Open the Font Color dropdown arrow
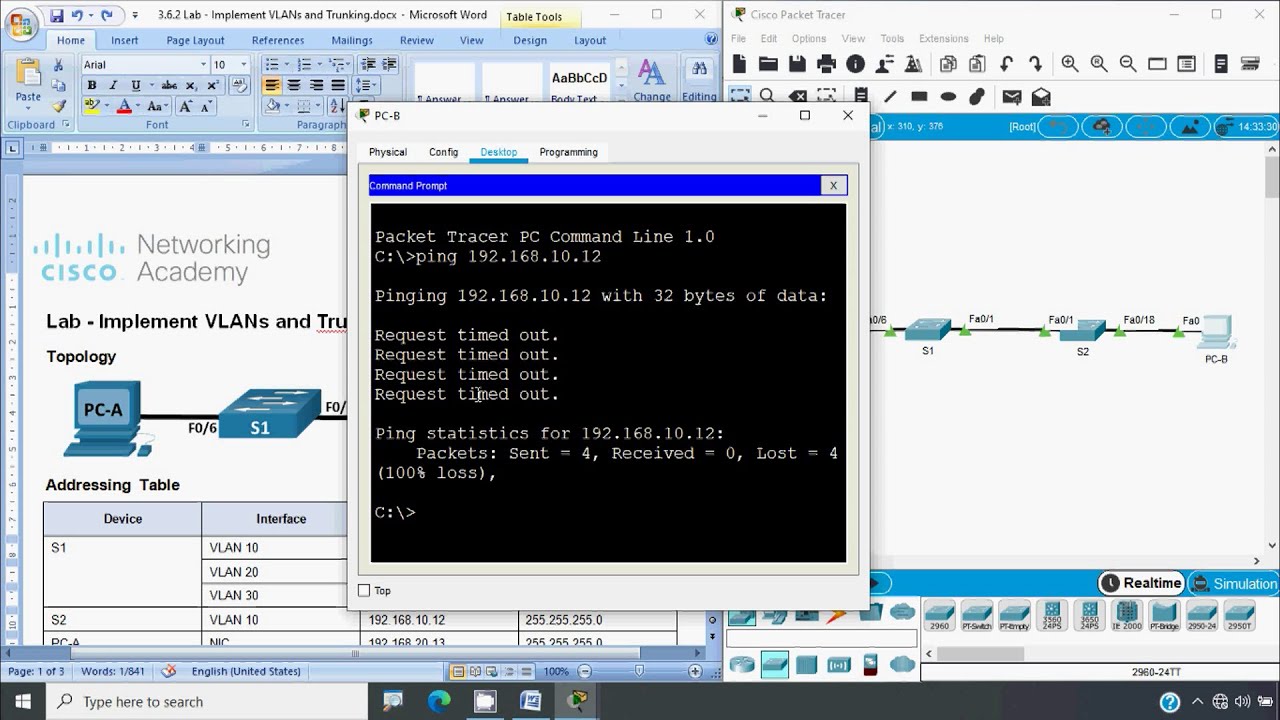Viewport: 1280px width, 720px height. [x=138, y=106]
